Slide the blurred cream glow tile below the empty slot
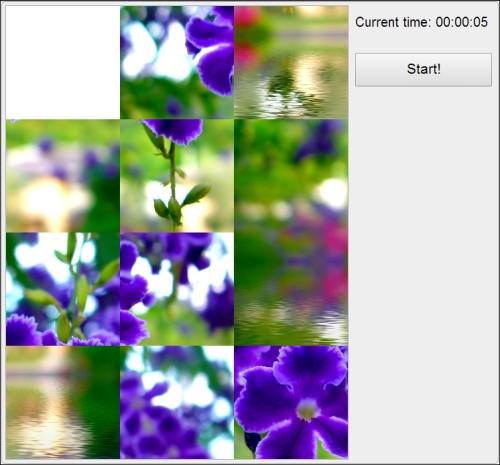Viewport: 500px width, 465px height. coord(63,176)
